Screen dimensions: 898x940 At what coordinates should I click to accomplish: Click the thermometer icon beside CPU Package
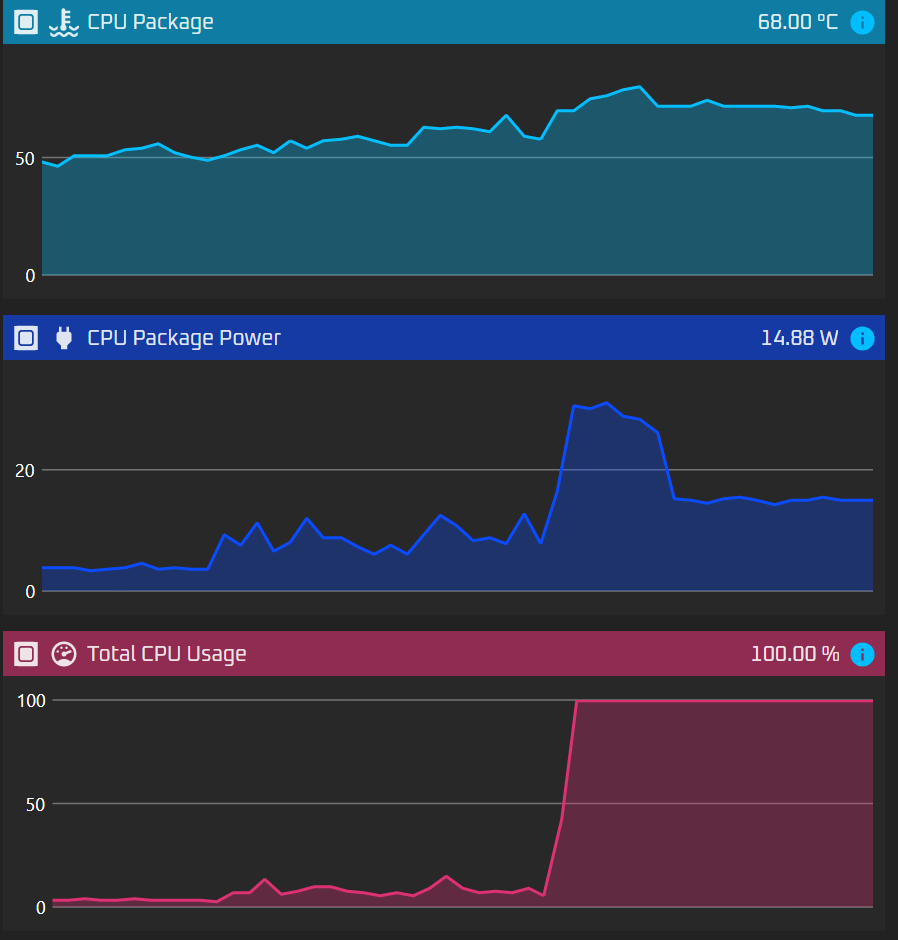click(x=64, y=22)
